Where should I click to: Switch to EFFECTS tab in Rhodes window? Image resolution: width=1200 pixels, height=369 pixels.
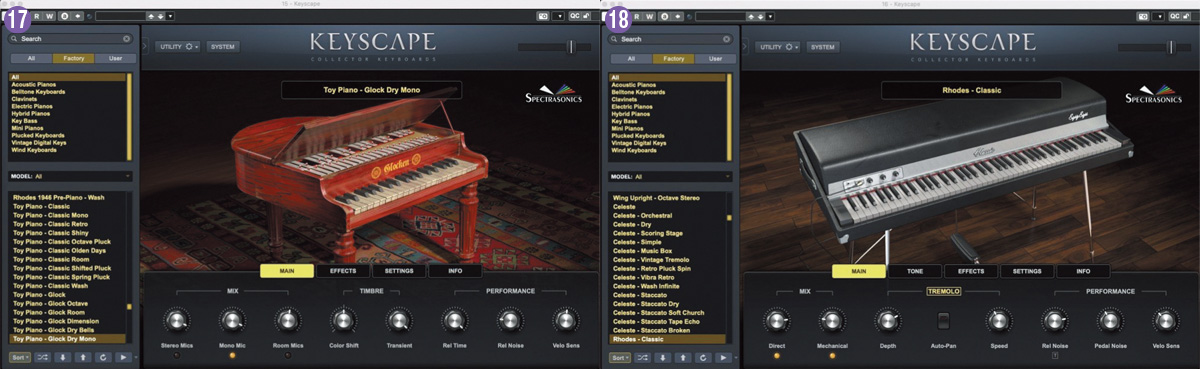(971, 271)
